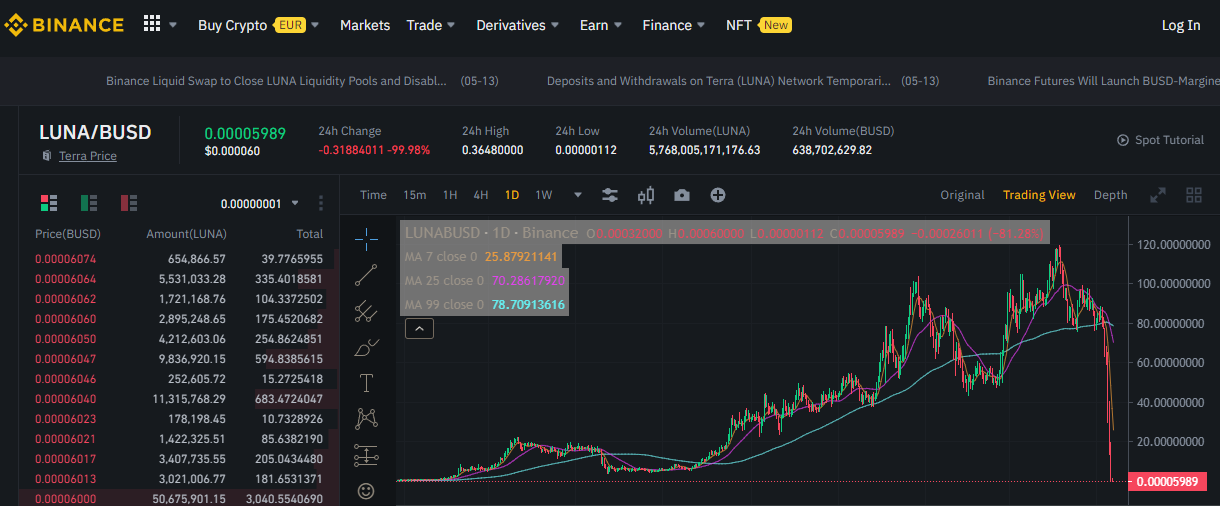This screenshot has height=506, width=1220.
Task: Click the MA 25 close indicator legend
Action: tap(485, 280)
